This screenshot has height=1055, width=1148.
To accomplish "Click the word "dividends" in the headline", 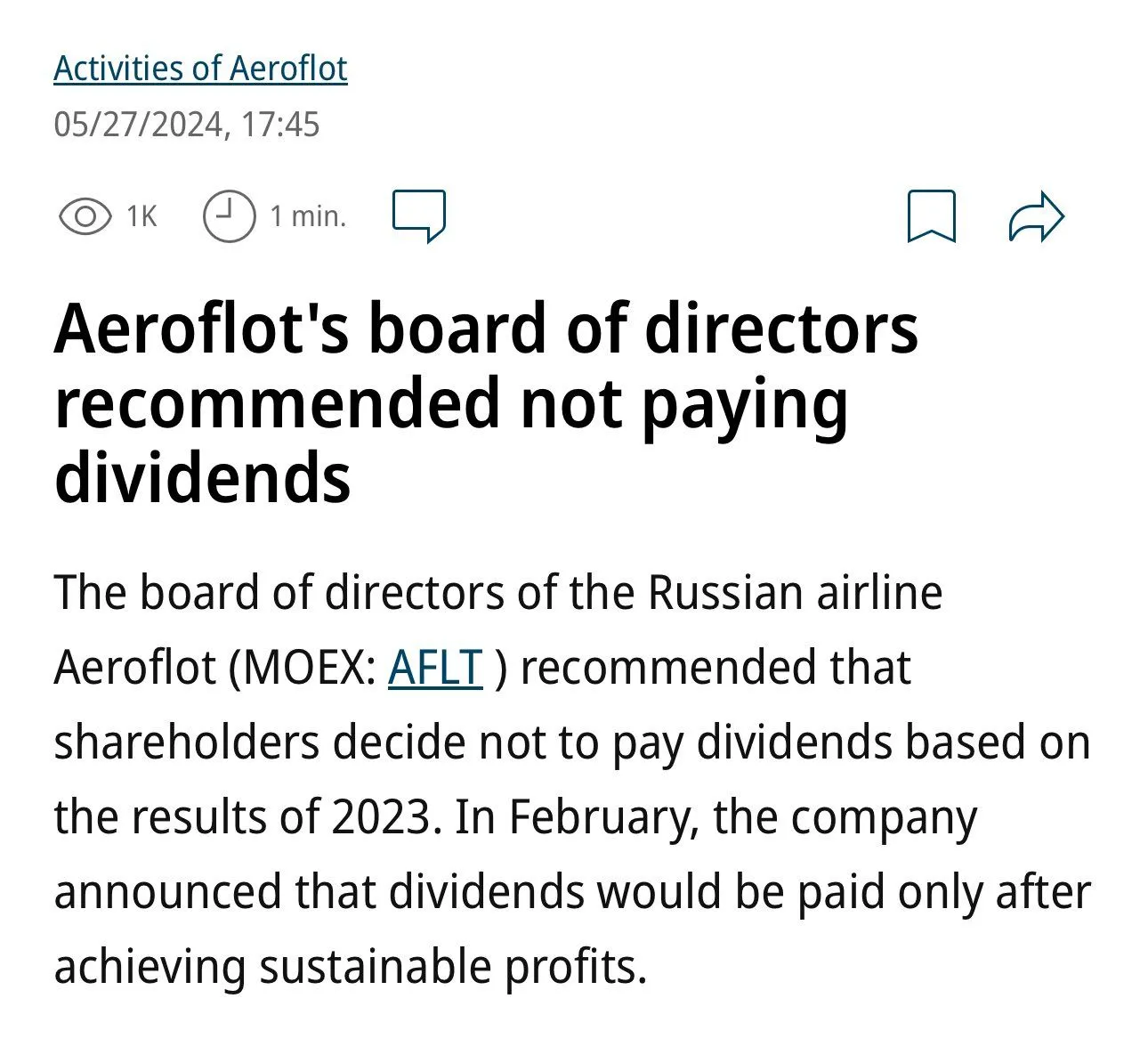I will click(x=202, y=478).
